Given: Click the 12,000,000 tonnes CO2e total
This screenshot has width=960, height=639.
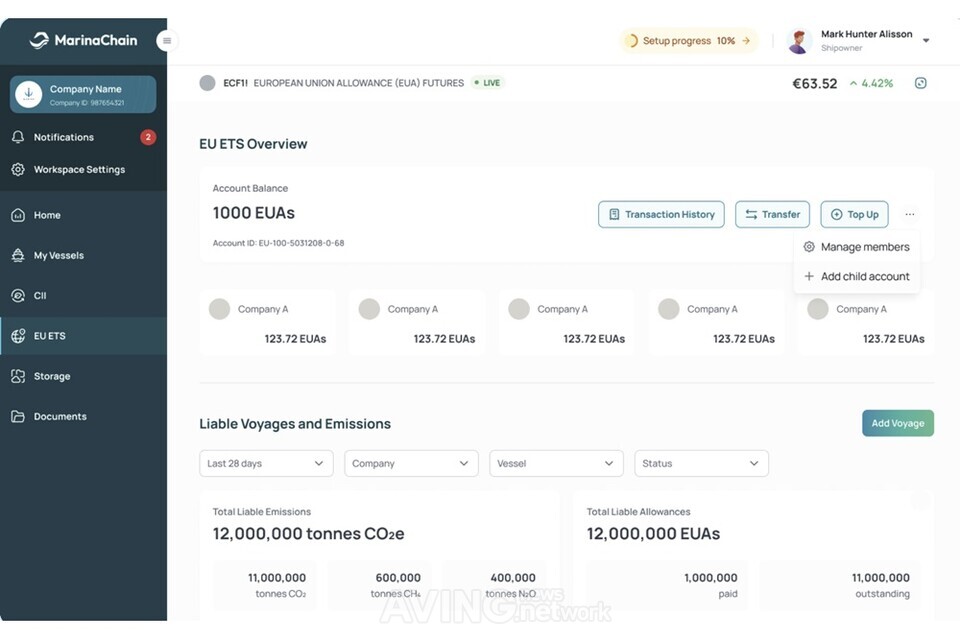Looking at the screenshot, I should click(x=309, y=534).
